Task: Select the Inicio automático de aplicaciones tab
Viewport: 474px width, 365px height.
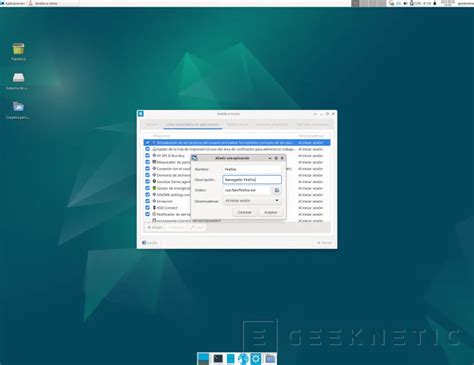Action: pos(193,125)
